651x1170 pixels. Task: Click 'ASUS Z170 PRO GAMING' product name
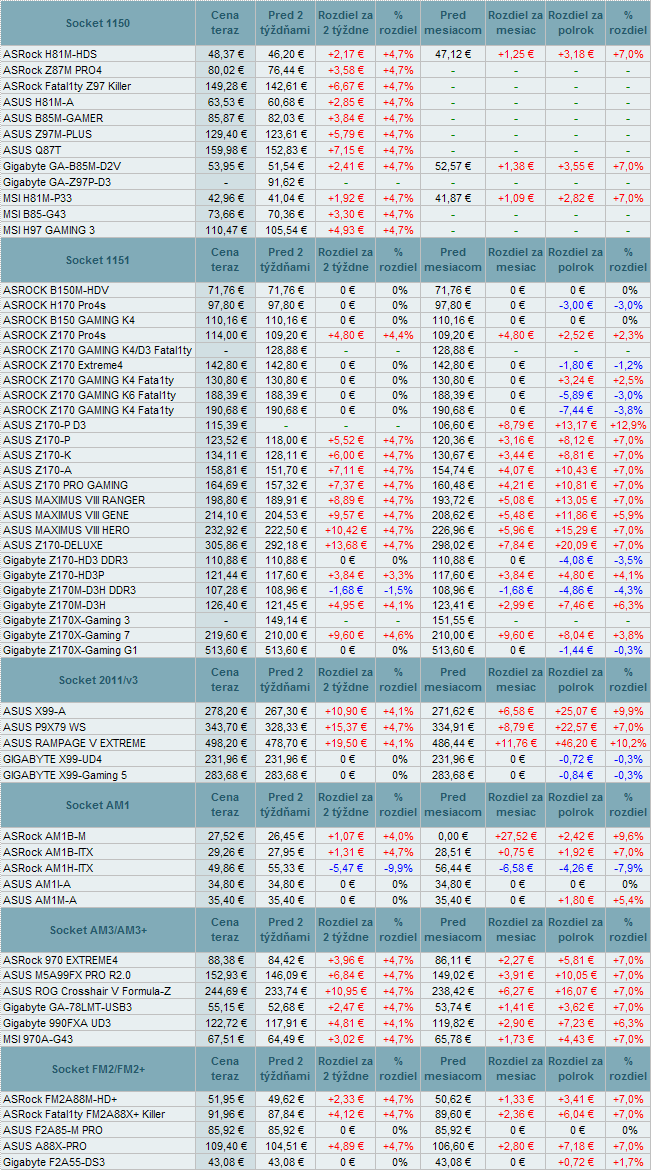[x=66, y=485]
